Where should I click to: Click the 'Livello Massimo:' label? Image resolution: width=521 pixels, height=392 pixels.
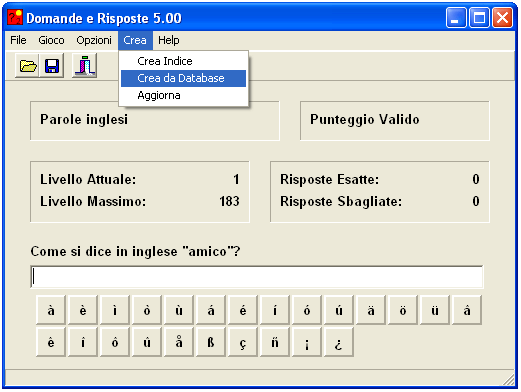pos(93,201)
